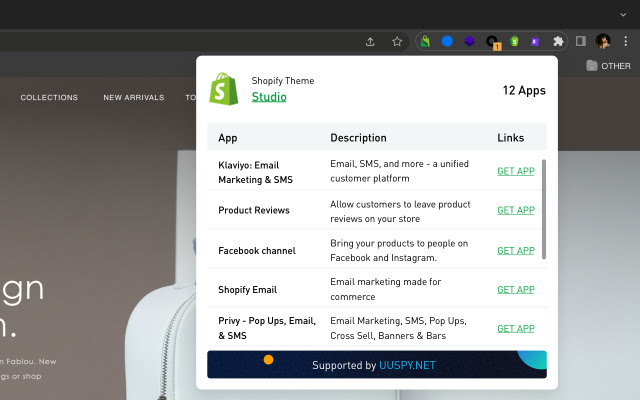Image resolution: width=640 pixels, height=400 pixels.
Task: Select 'Allow customers to leave product reviews' description
Action: click(x=400, y=211)
